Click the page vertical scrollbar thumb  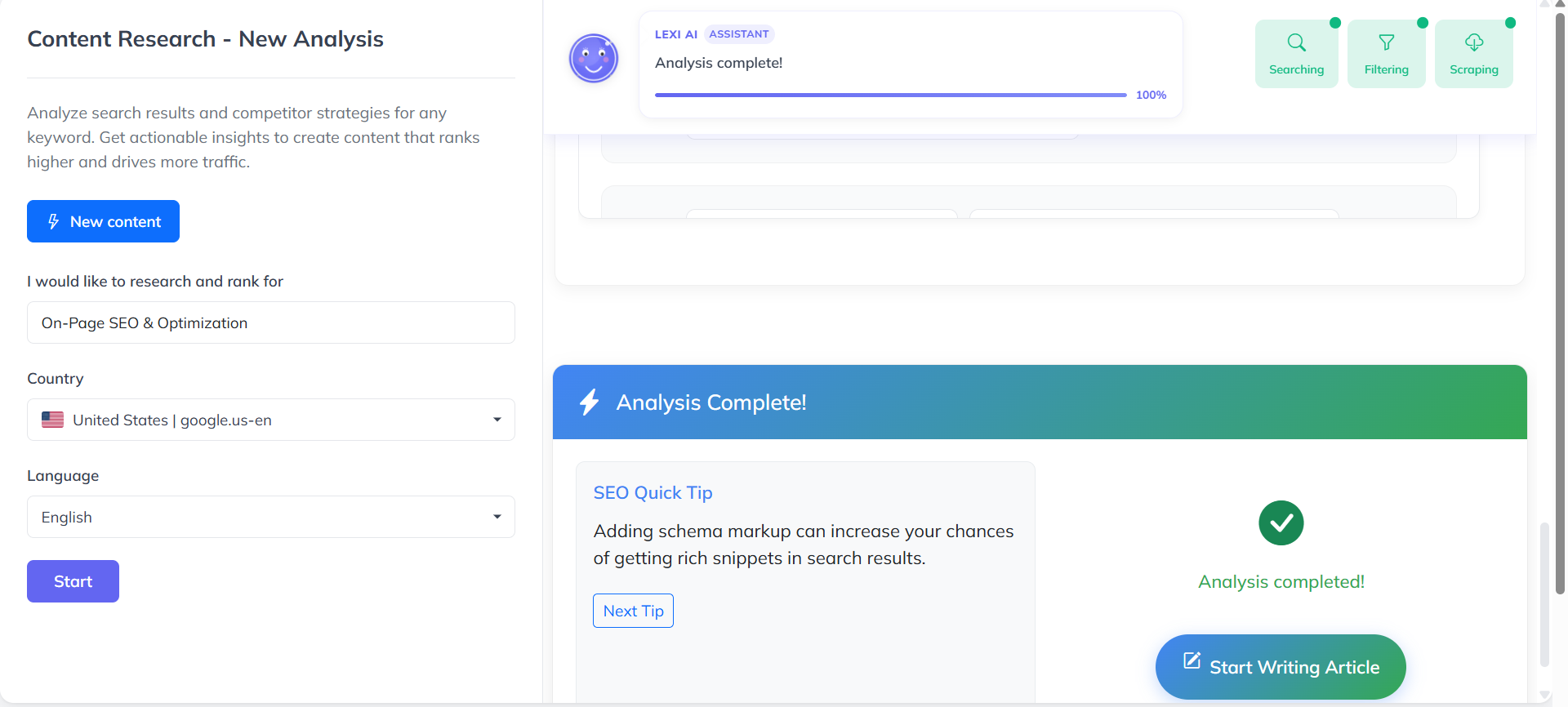[x=1560, y=302]
